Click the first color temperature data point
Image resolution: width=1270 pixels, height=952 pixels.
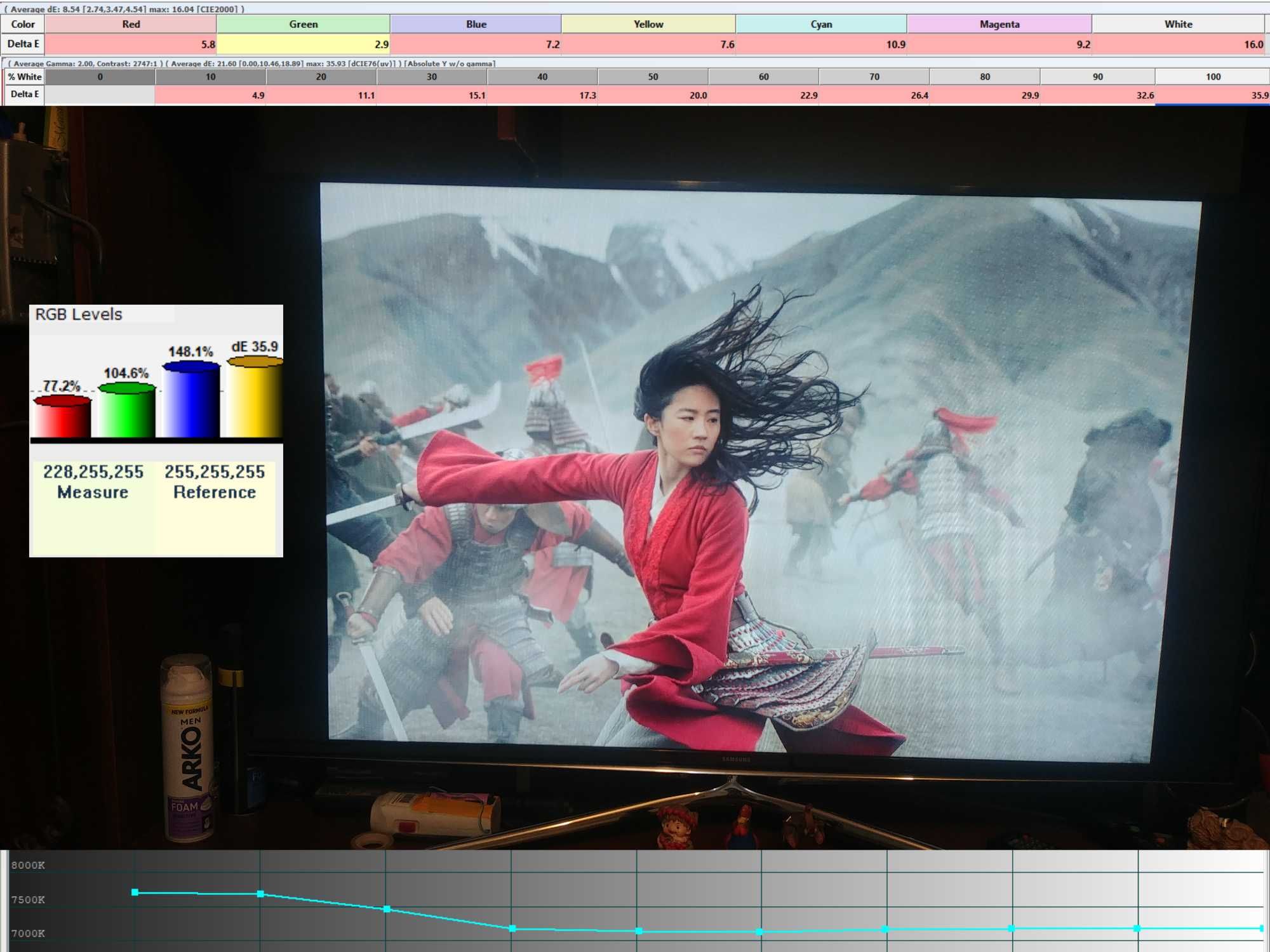(135, 892)
